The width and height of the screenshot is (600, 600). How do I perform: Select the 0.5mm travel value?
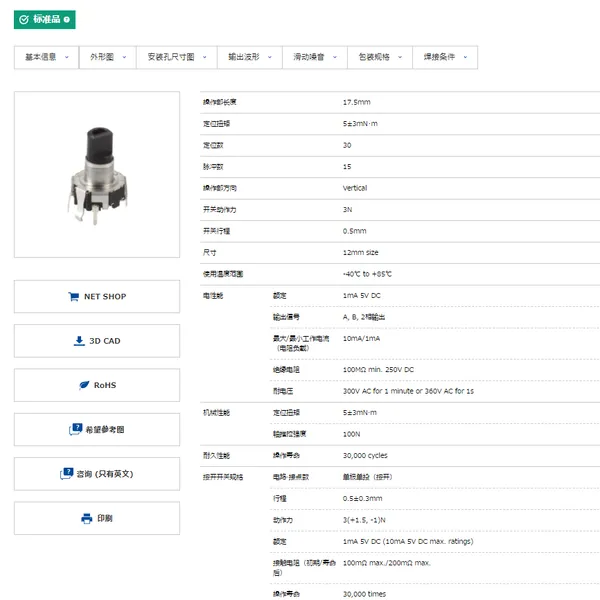[x=355, y=231]
